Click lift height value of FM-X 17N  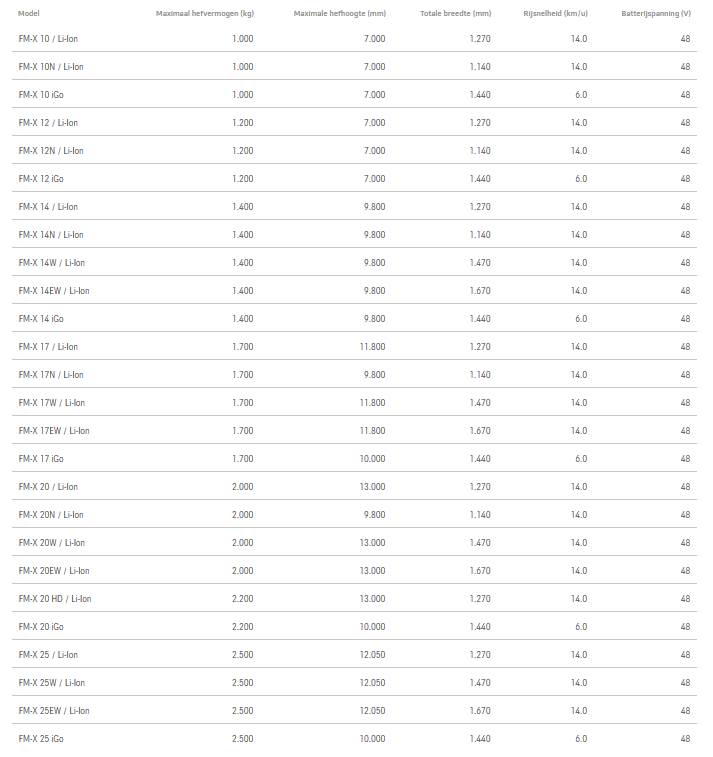tap(374, 375)
